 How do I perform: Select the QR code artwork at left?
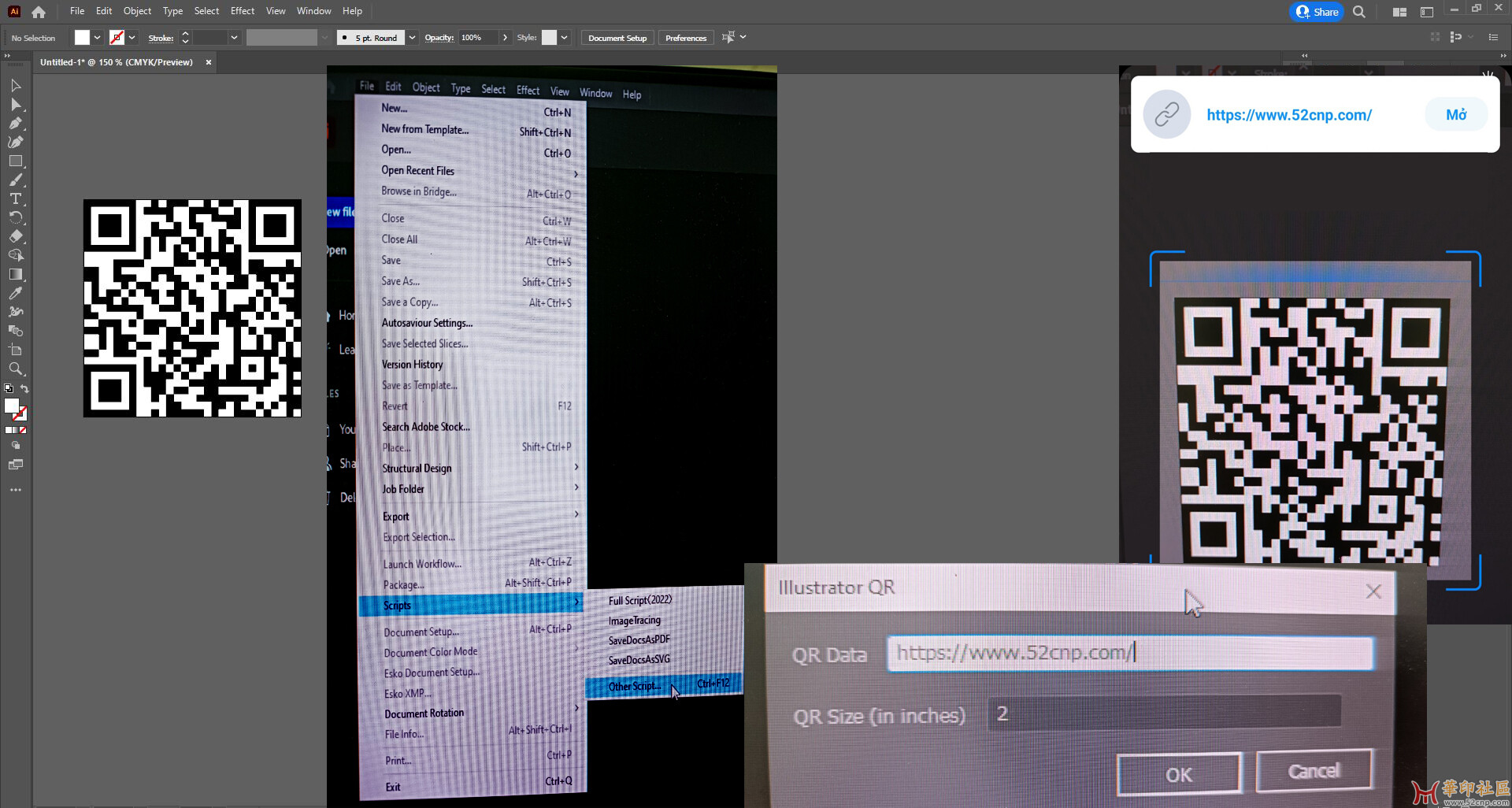click(x=192, y=308)
